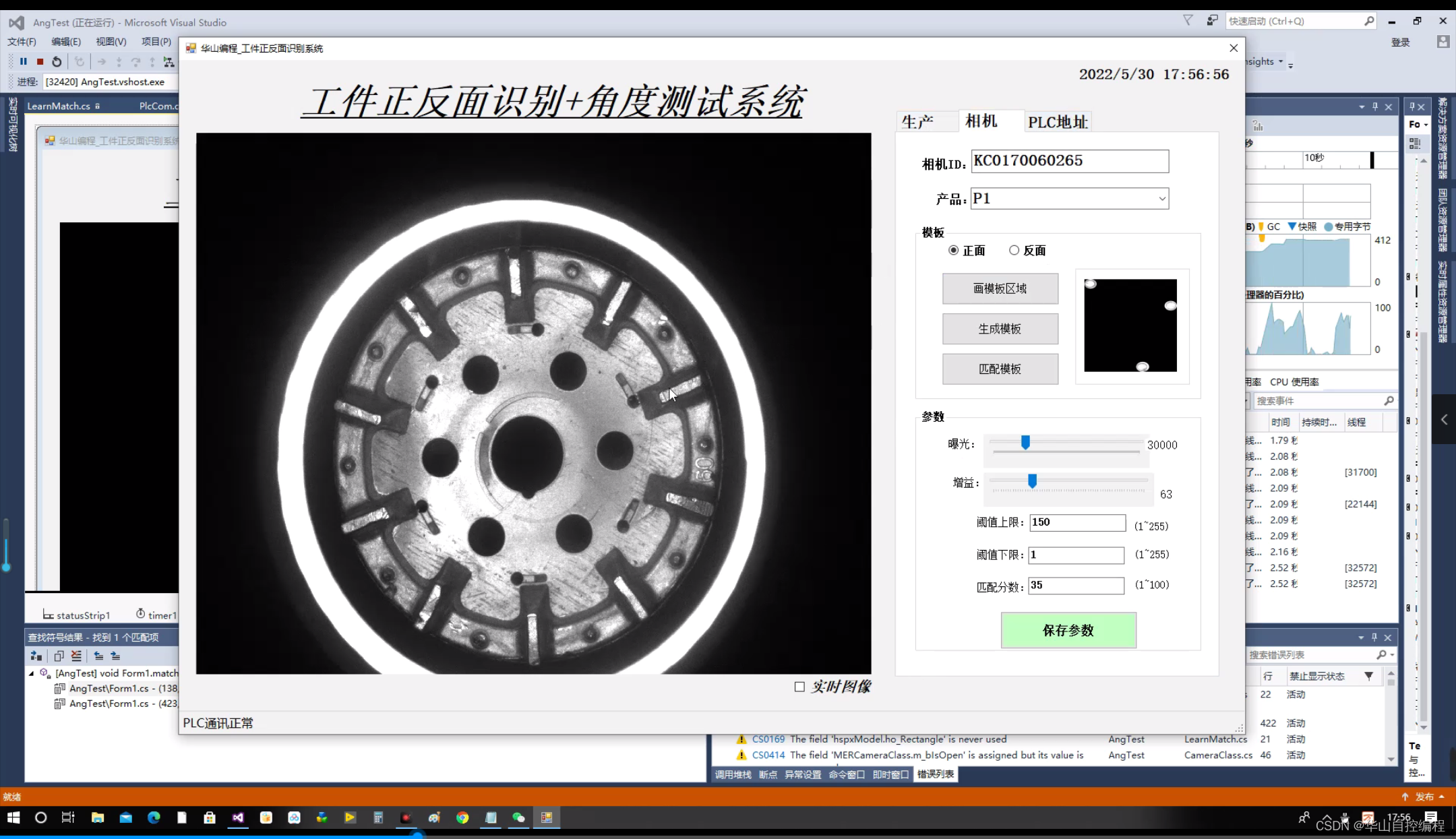Open Chrome from the taskbar
This screenshot has height=839, width=1456.
point(462,817)
